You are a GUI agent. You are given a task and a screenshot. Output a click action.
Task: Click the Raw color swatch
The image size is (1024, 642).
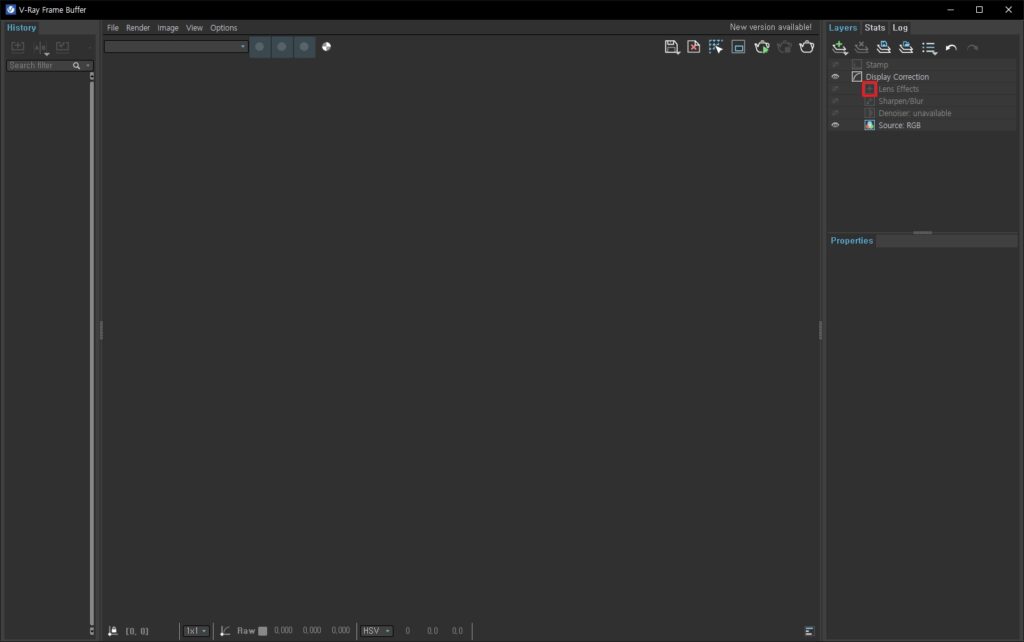tap(263, 631)
